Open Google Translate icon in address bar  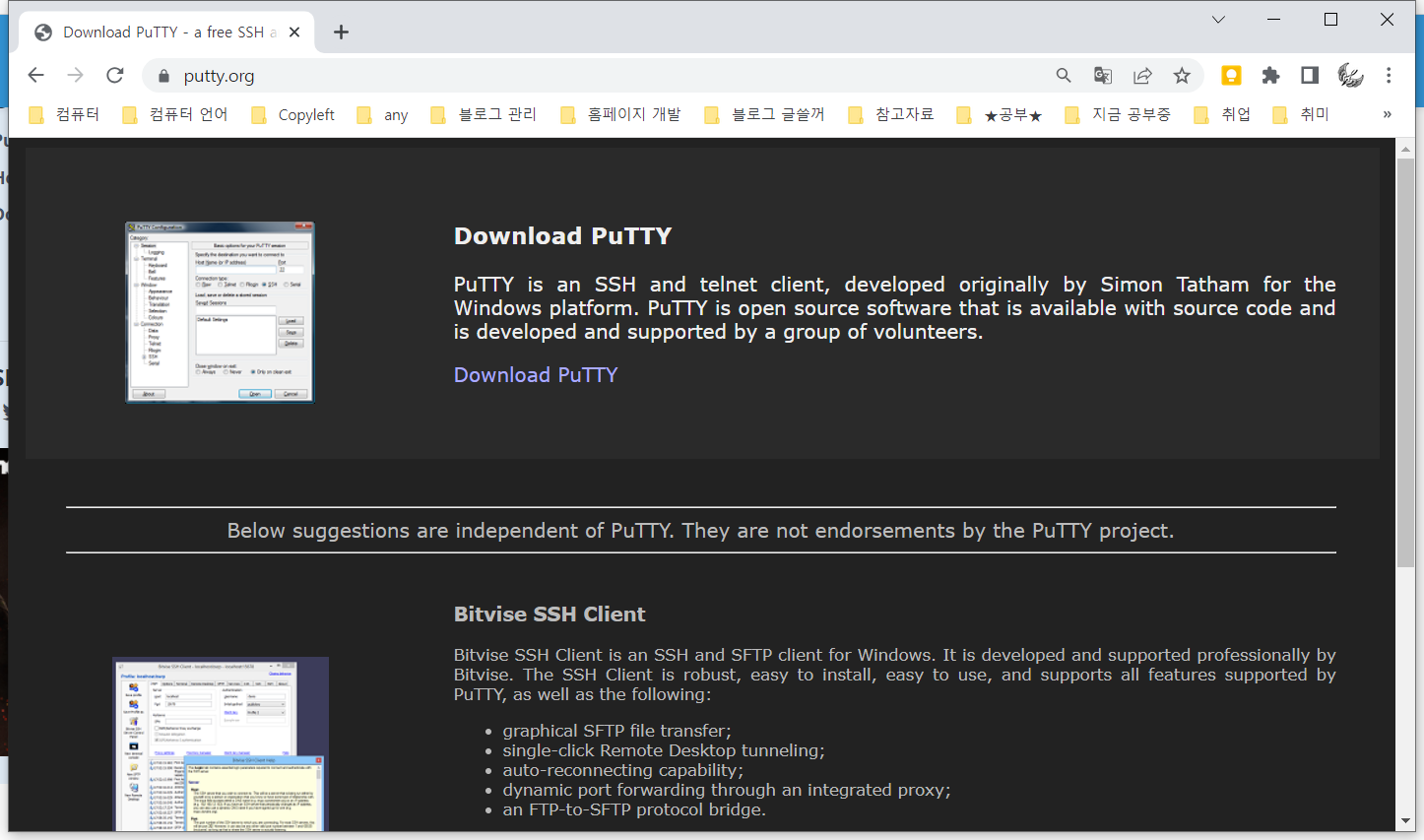click(1103, 76)
